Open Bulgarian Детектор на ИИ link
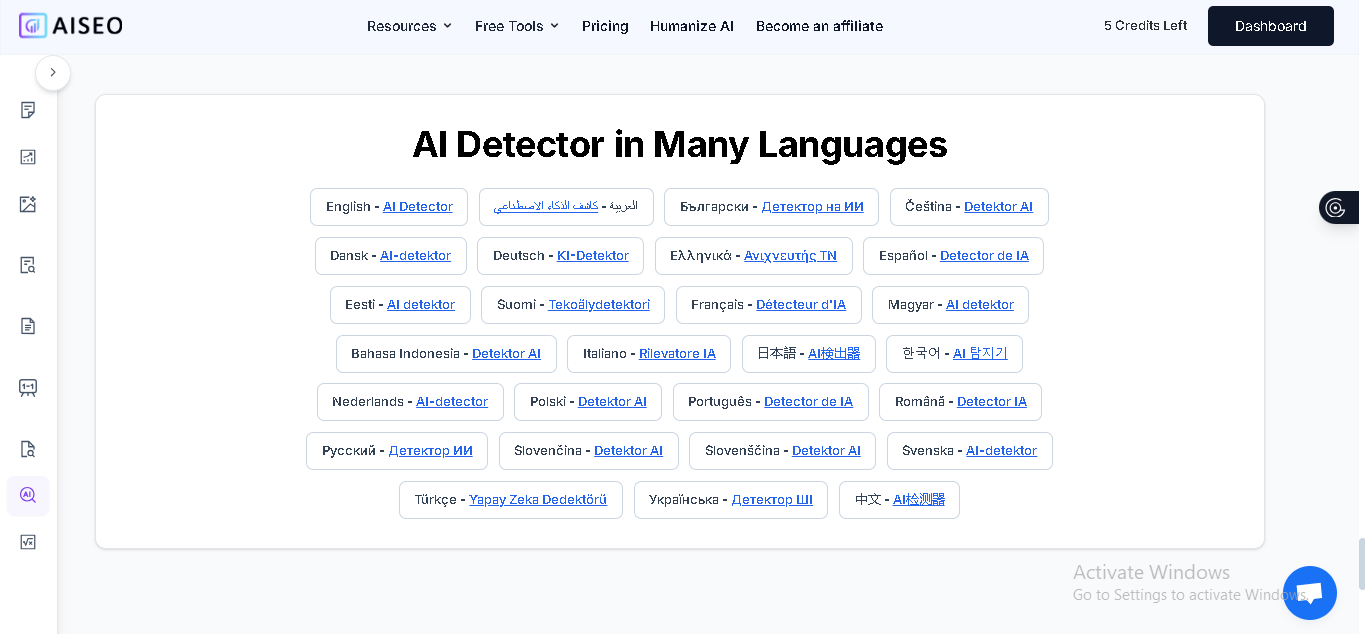Viewport: 1365px width, 634px height. [x=812, y=207]
